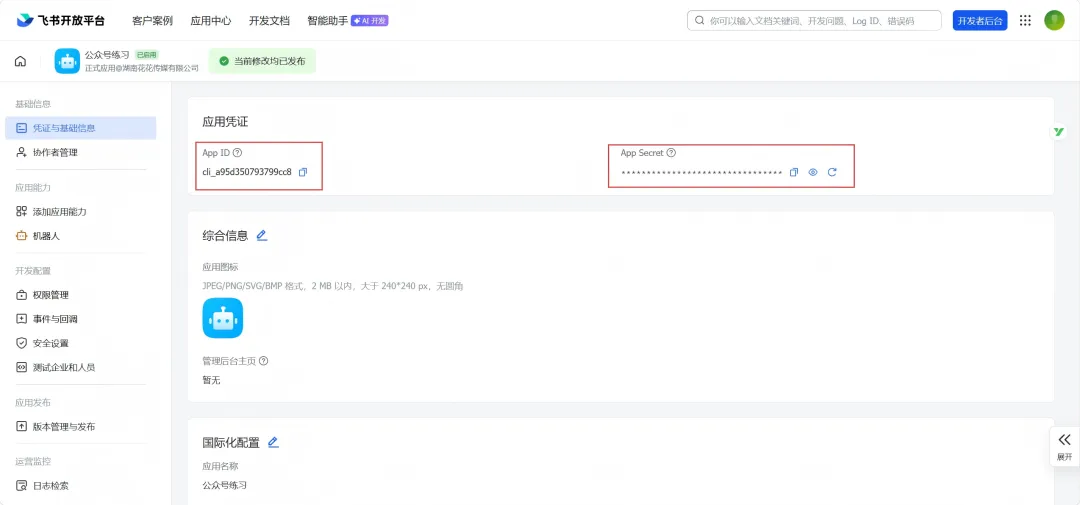Click the App ID help icon
The width and height of the screenshot is (1080, 505).
[238, 153]
